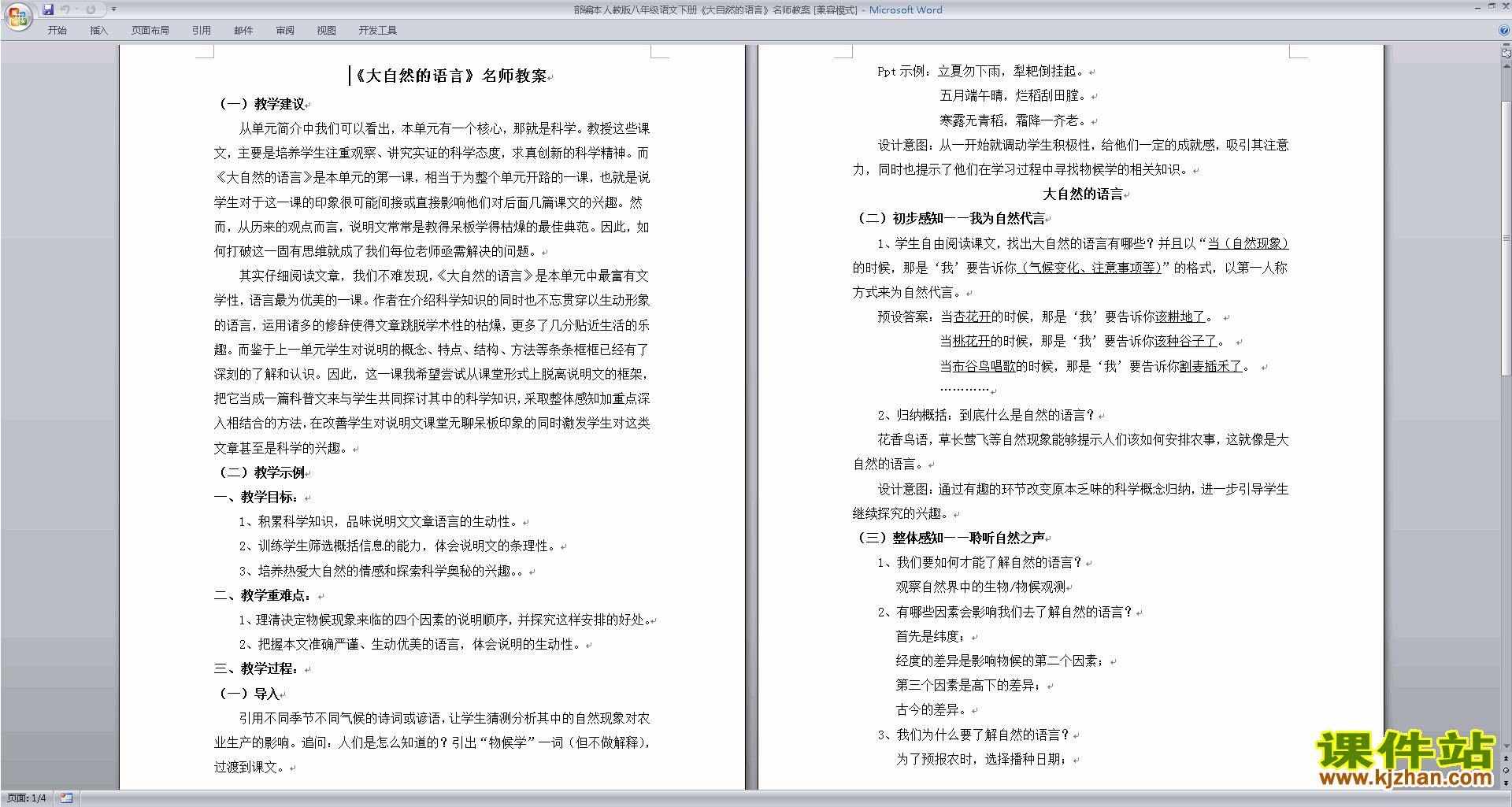Click line 2、训练学生筛选概括信息的能力

[x=398, y=546]
